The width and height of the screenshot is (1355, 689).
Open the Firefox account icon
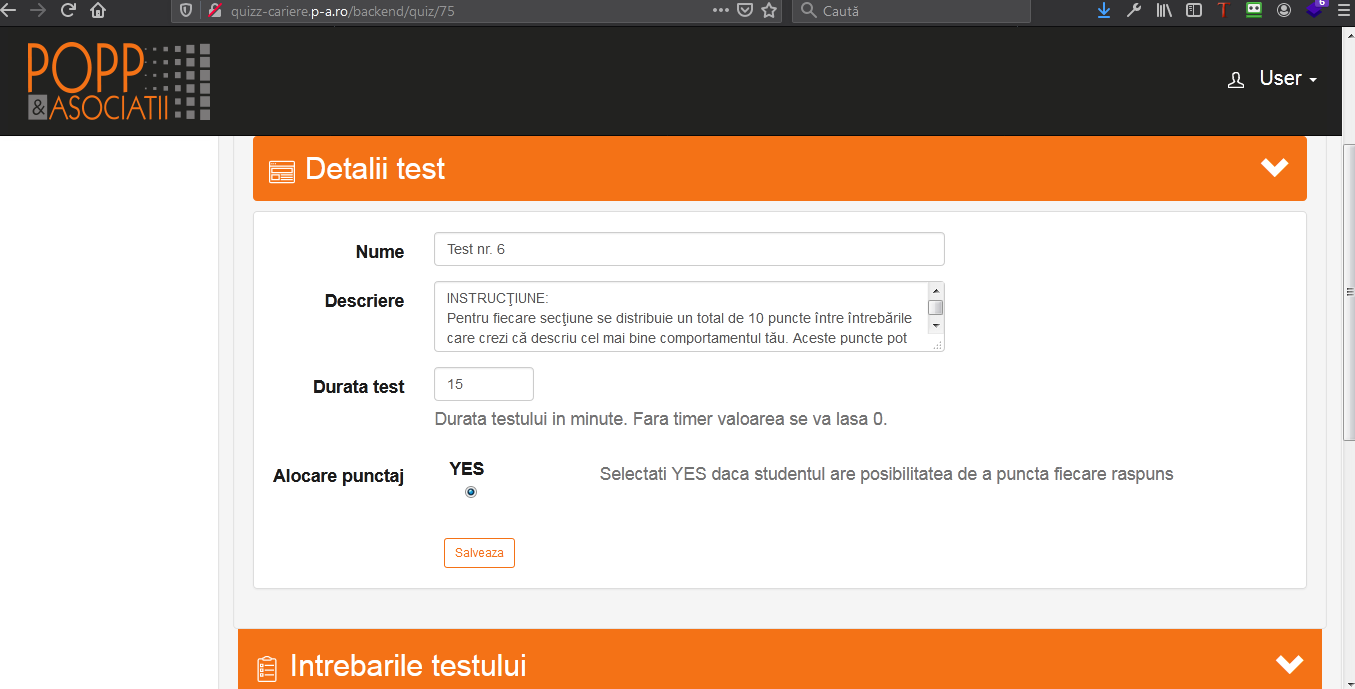click(x=1284, y=11)
